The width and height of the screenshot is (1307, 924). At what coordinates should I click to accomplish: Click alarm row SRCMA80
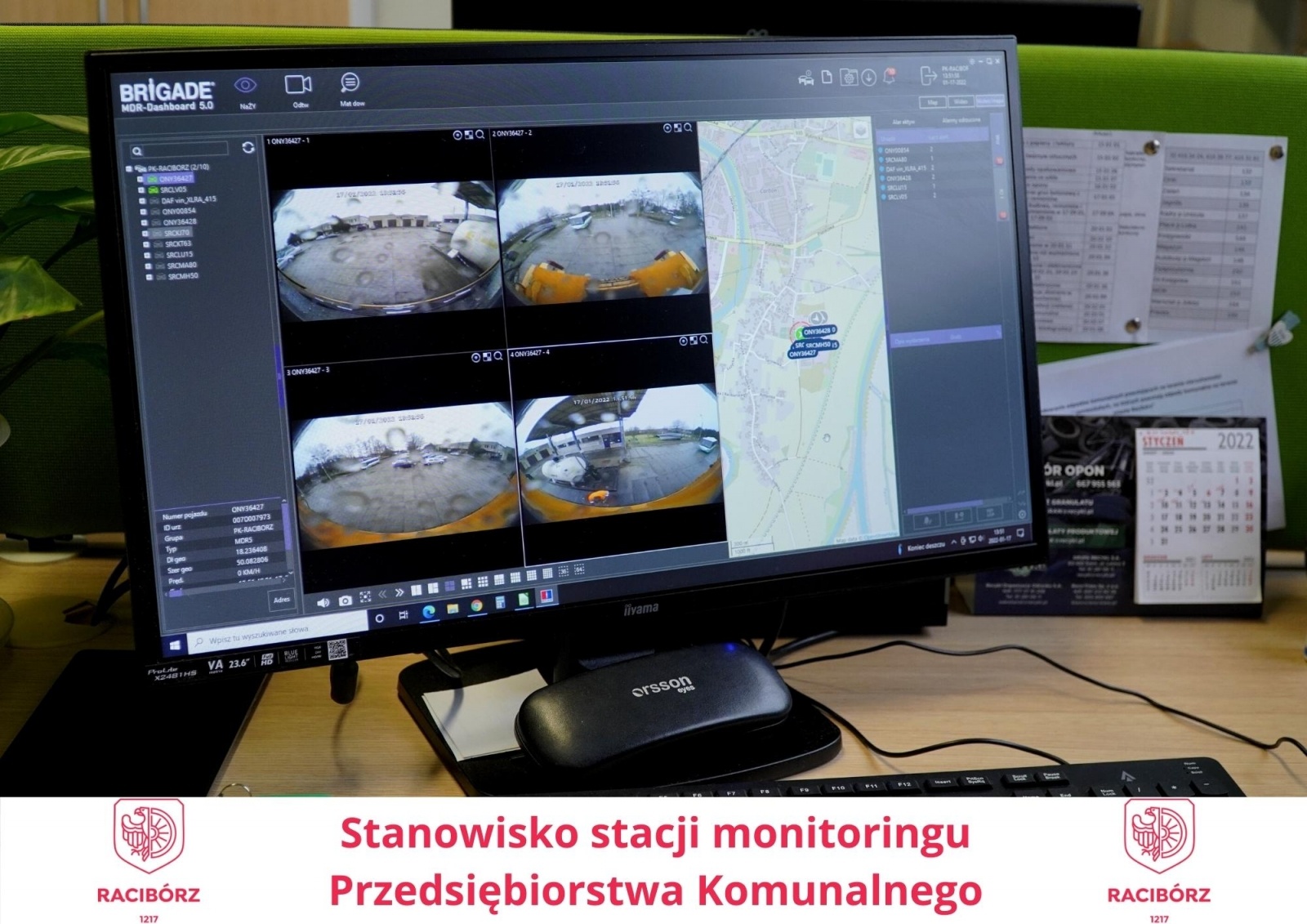coord(932,159)
